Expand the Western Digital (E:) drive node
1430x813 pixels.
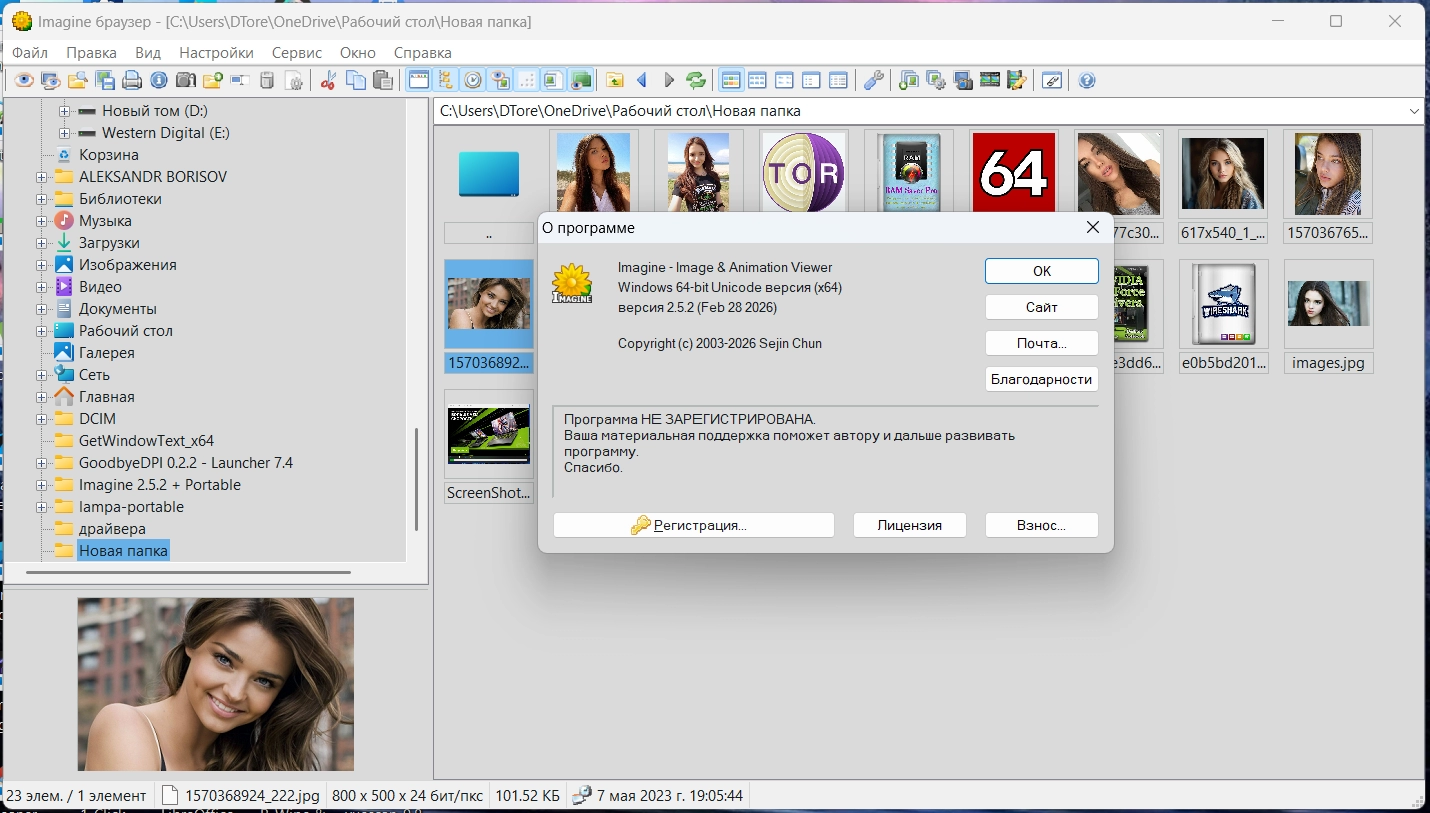[64, 133]
